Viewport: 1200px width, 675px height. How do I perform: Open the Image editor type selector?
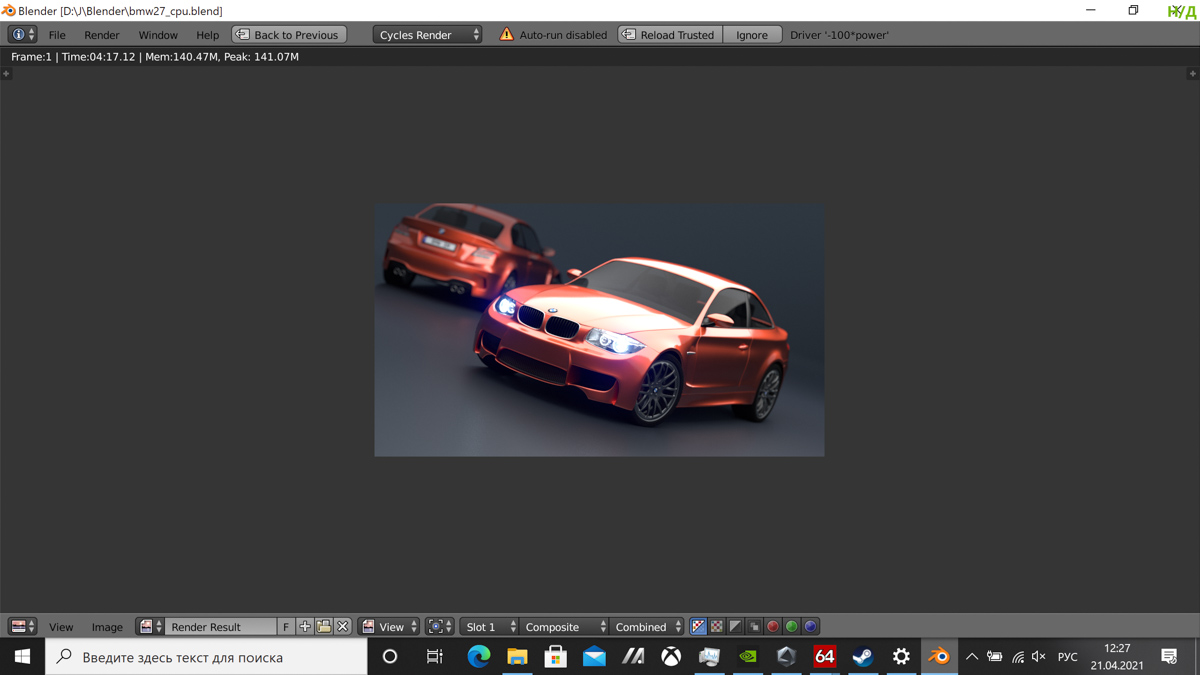[22, 626]
